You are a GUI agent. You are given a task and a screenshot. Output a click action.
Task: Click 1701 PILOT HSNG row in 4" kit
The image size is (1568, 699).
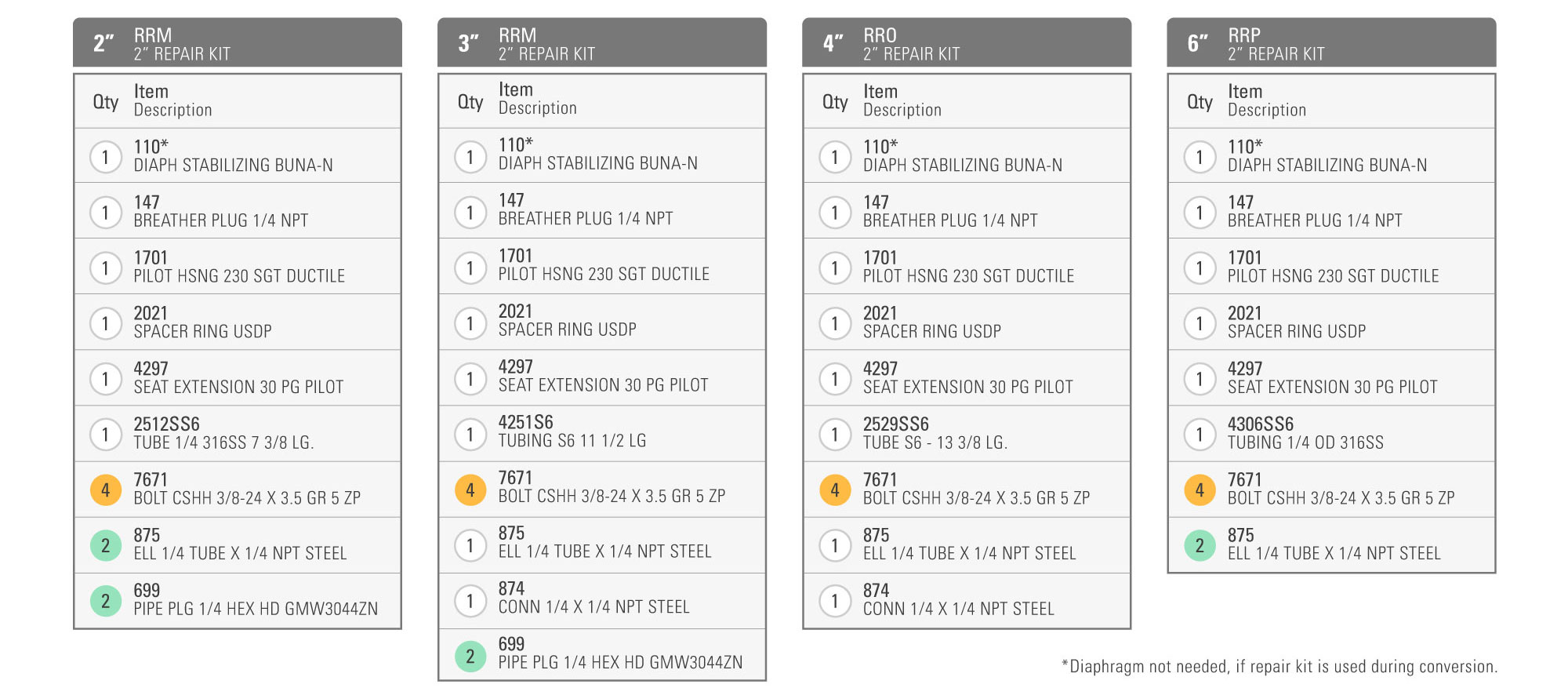pyautogui.click(x=967, y=267)
